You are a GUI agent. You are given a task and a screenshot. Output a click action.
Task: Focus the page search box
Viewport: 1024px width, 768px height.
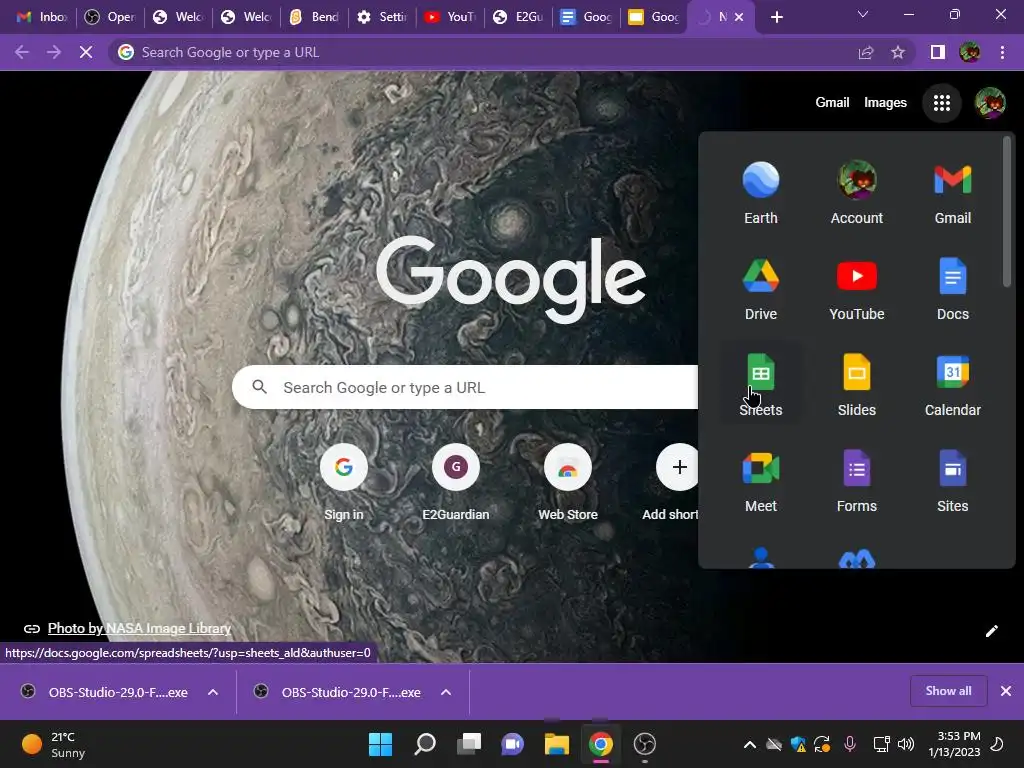pos(465,387)
